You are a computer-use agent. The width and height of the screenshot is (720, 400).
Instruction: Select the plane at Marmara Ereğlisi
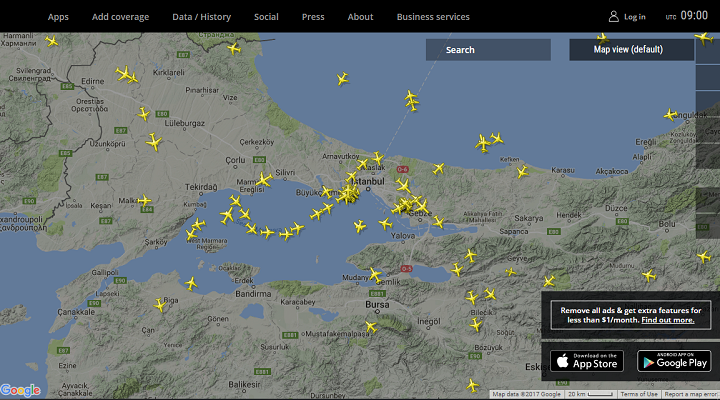(x=264, y=180)
